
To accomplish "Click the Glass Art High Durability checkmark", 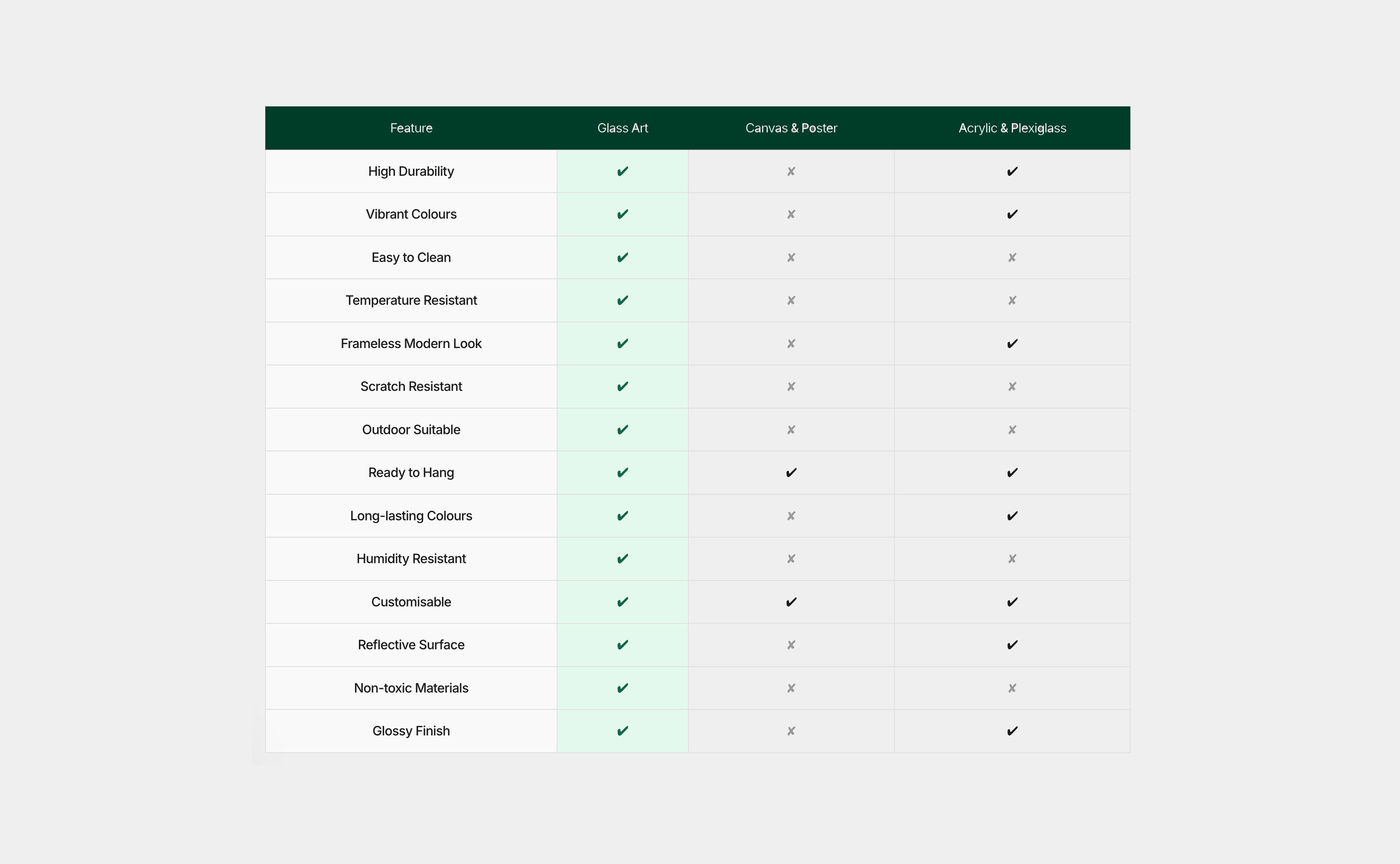I will coord(622,171).
